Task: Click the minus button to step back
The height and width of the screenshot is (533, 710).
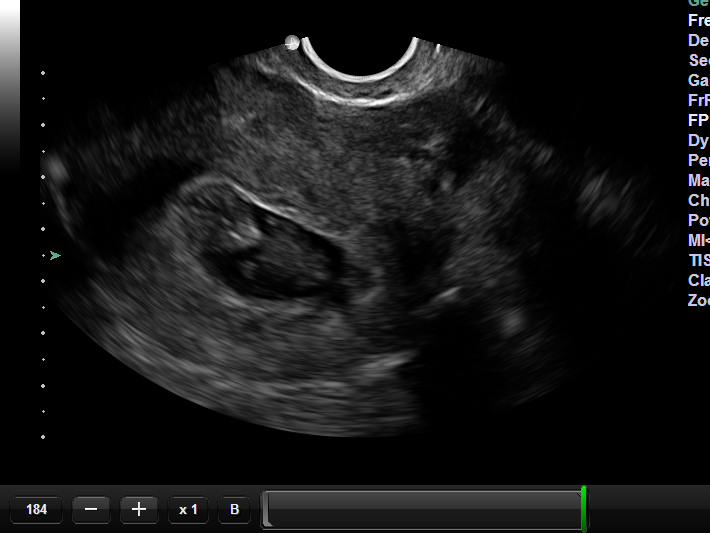Action: (x=91, y=509)
